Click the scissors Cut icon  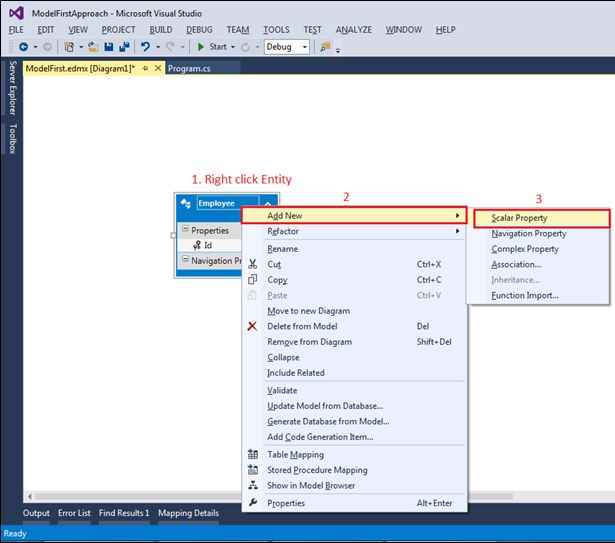point(253,264)
